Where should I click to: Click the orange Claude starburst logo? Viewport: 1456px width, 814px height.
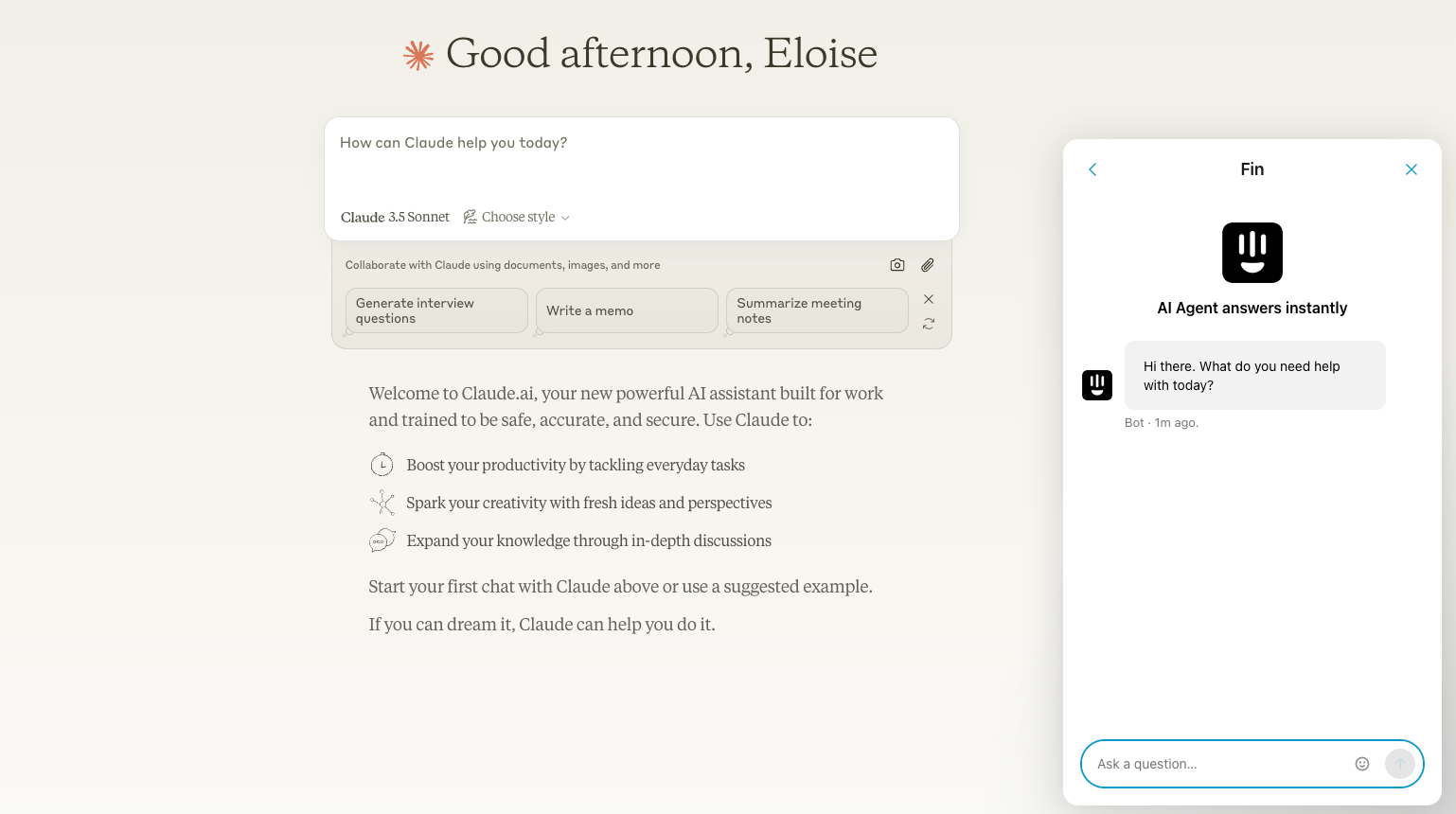tap(418, 56)
